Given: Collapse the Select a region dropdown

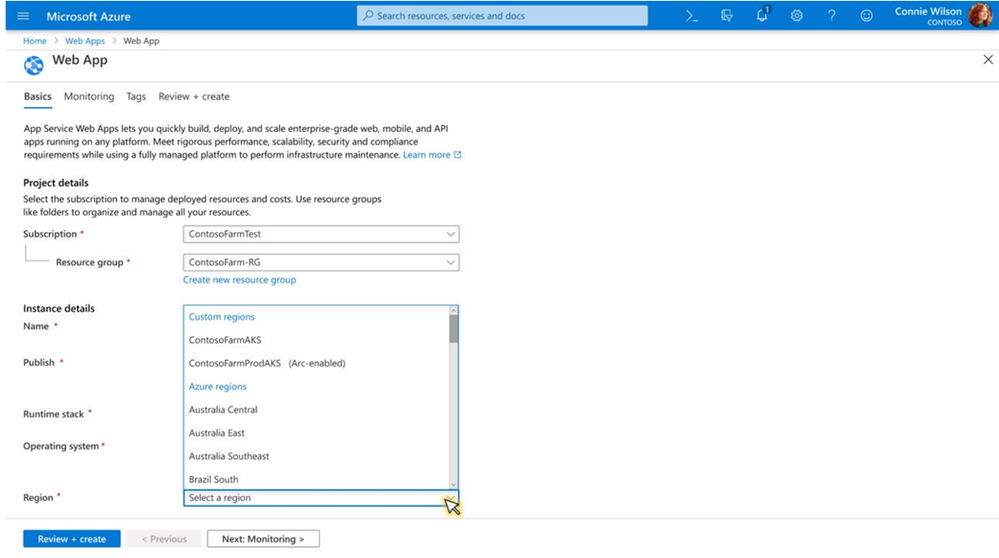Looking at the screenshot, I should [x=321, y=498].
